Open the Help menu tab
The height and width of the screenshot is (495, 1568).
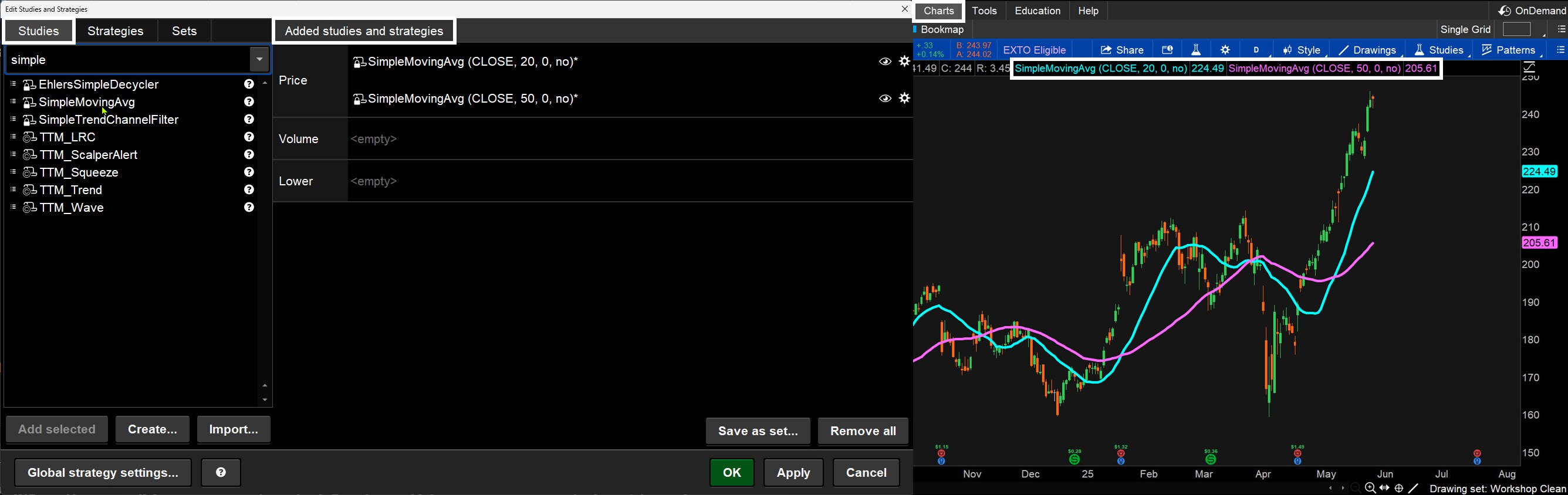[x=1088, y=11]
